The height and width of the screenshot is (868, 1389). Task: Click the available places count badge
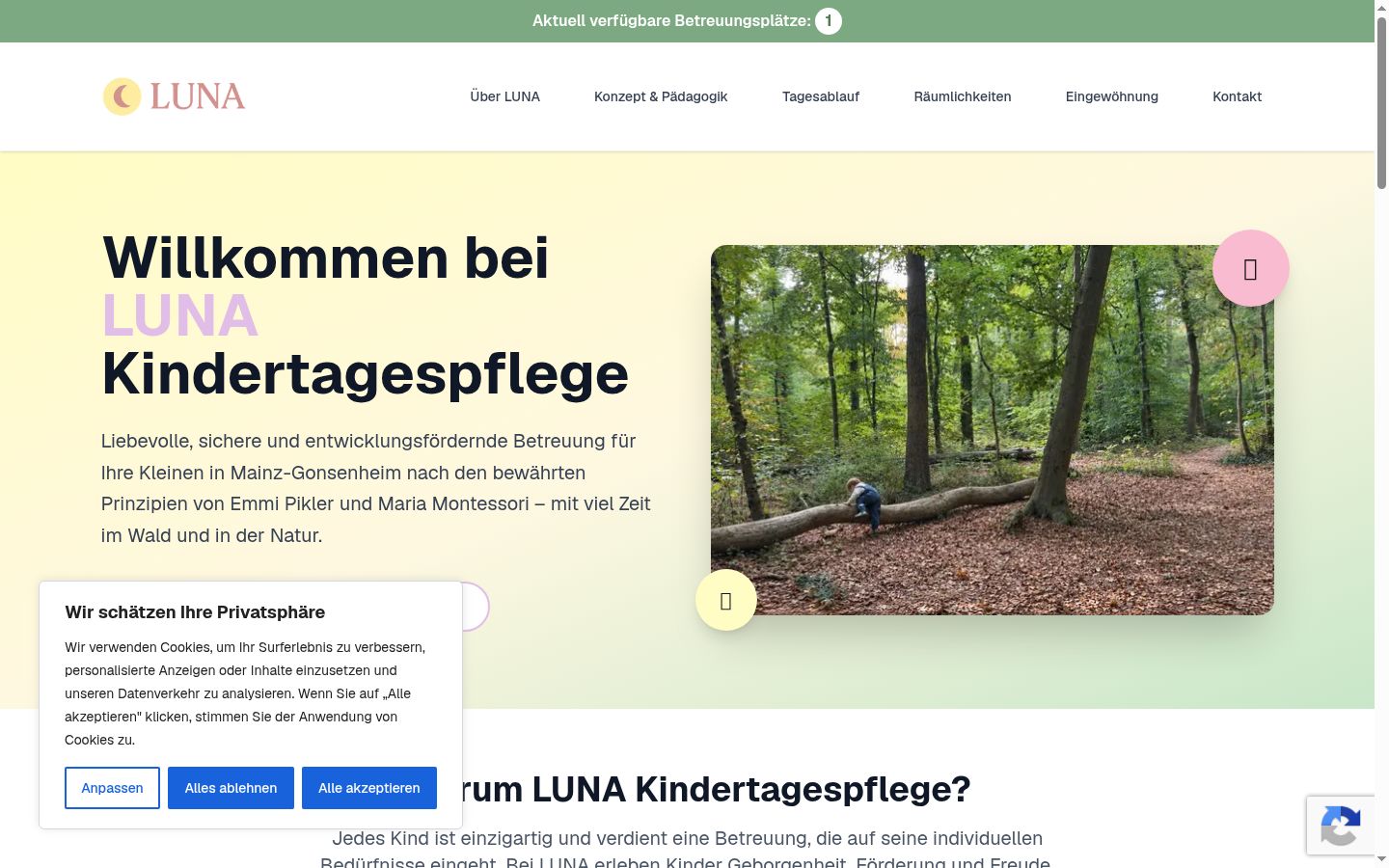coord(829,21)
